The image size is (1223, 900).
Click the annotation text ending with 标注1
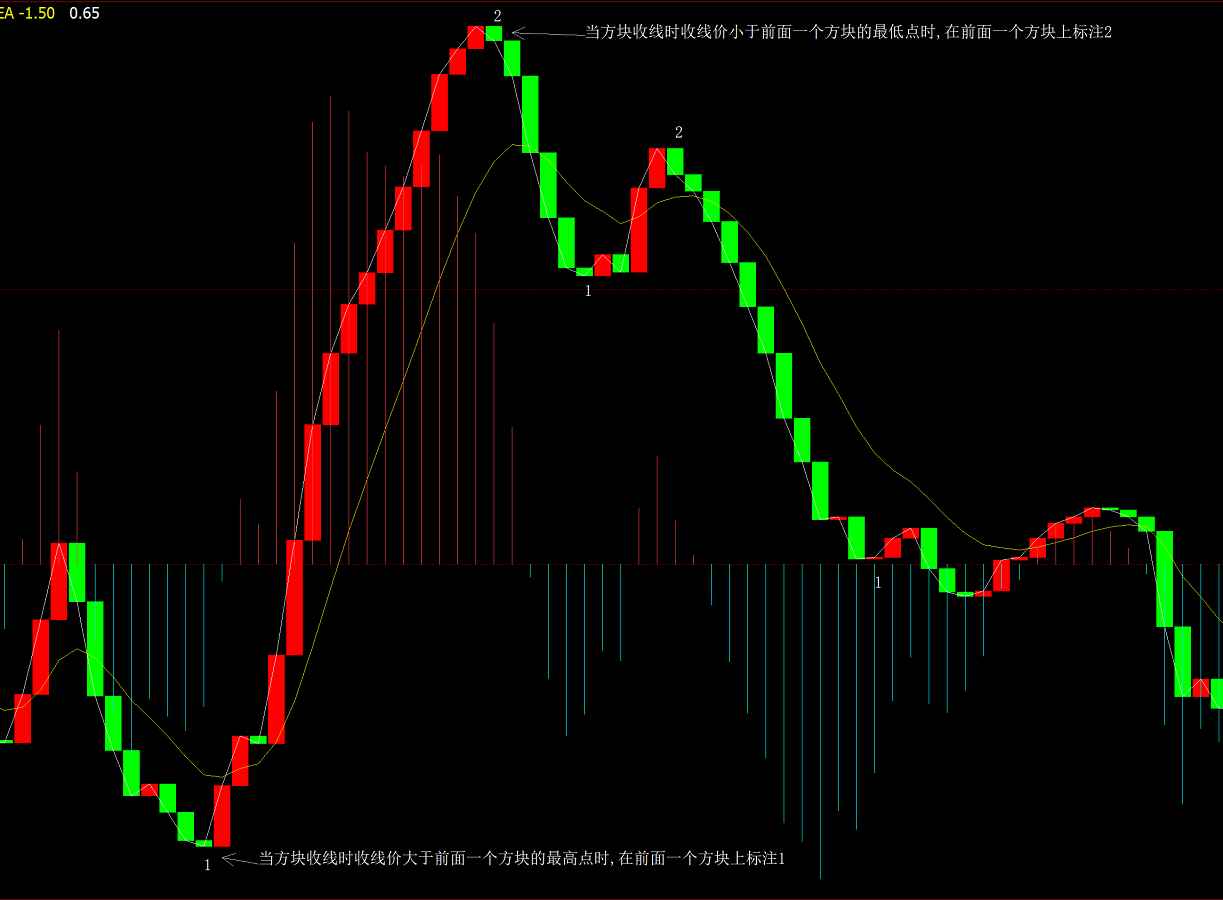tap(522, 858)
